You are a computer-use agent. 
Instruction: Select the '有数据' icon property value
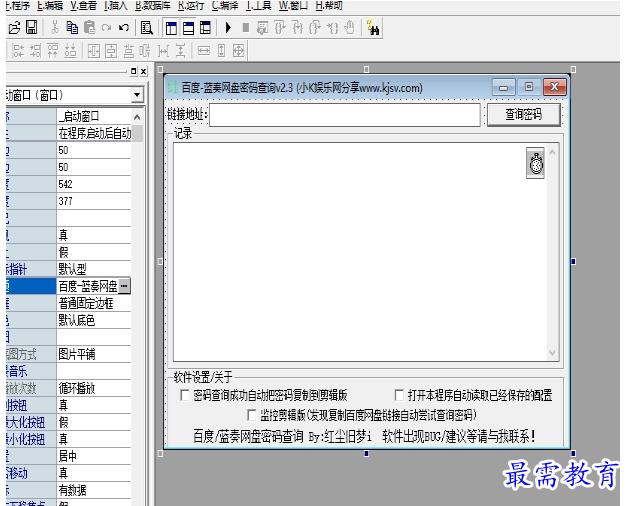pos(94,490)
